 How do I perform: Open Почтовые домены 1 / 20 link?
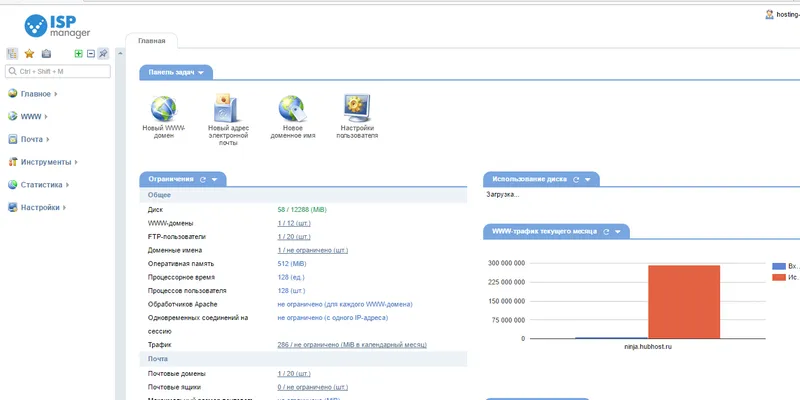coord(294,373)
